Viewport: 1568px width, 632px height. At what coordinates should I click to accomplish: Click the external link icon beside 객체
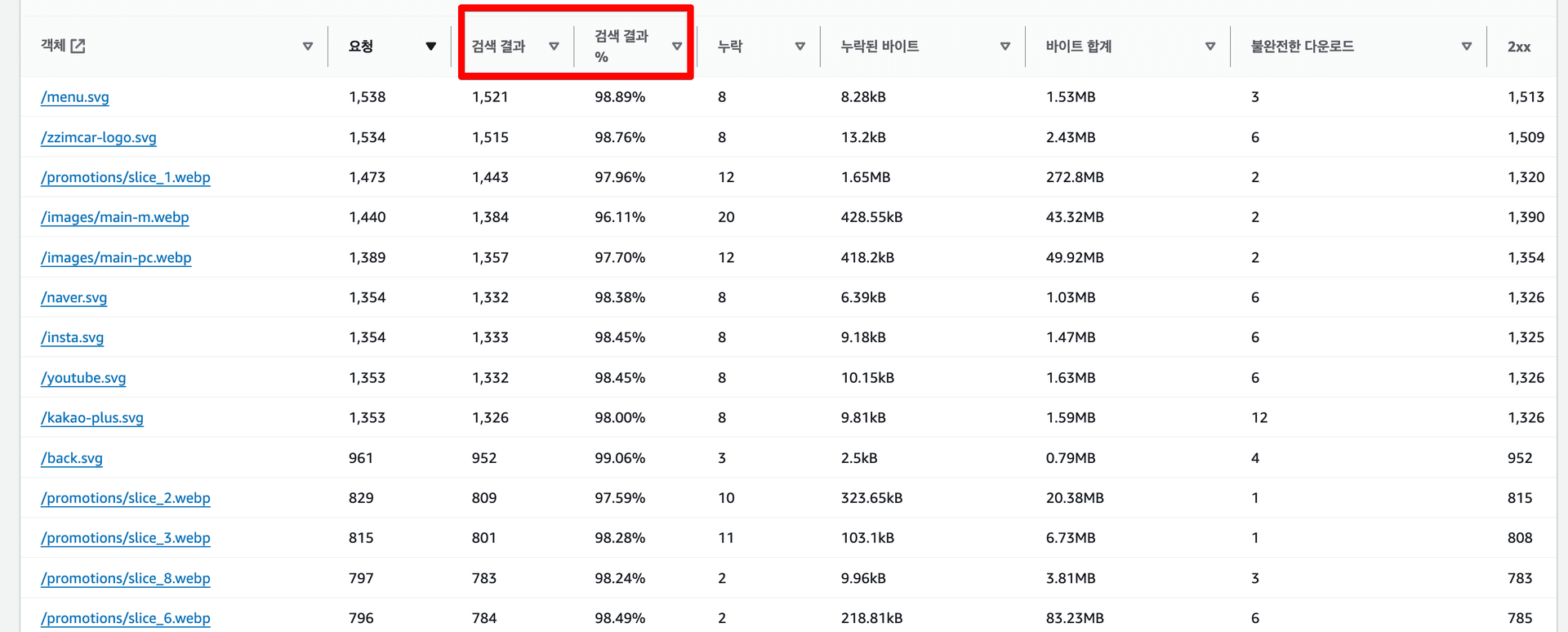(78, 46)
